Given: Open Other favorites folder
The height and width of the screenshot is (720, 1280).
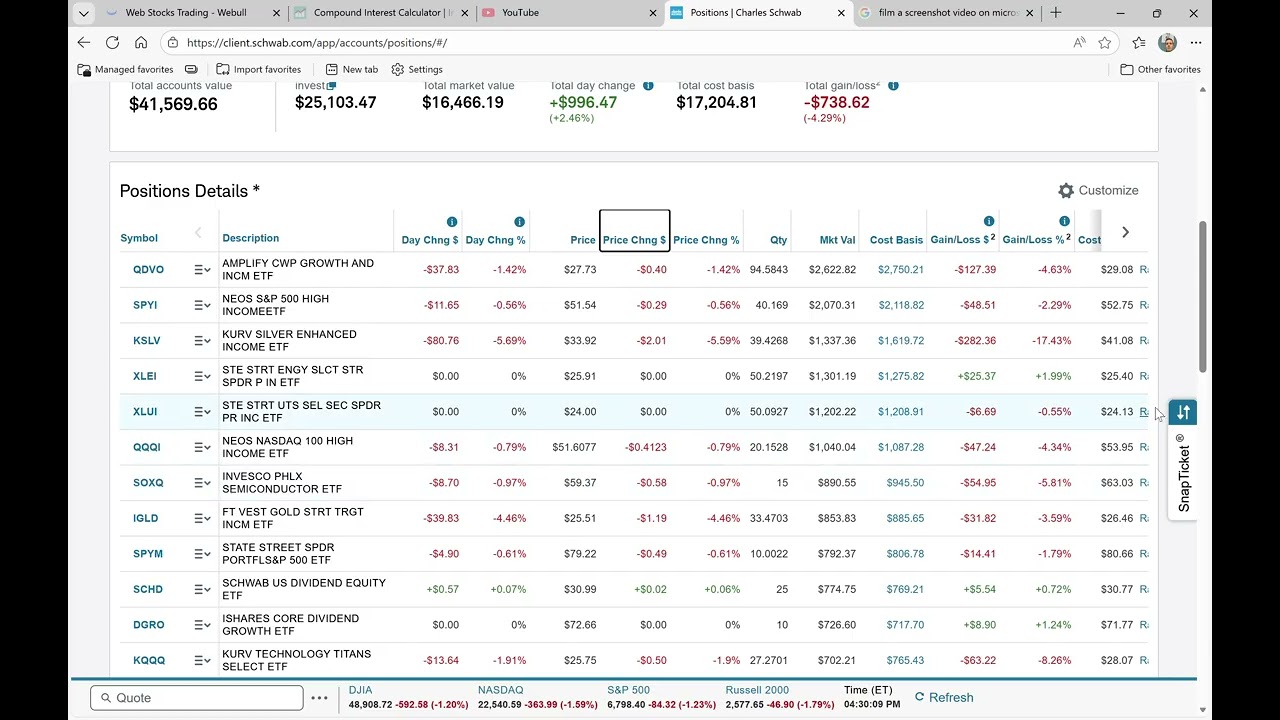Looking at the screenshot, I should pyautogui.click(x=1160, y=69).
